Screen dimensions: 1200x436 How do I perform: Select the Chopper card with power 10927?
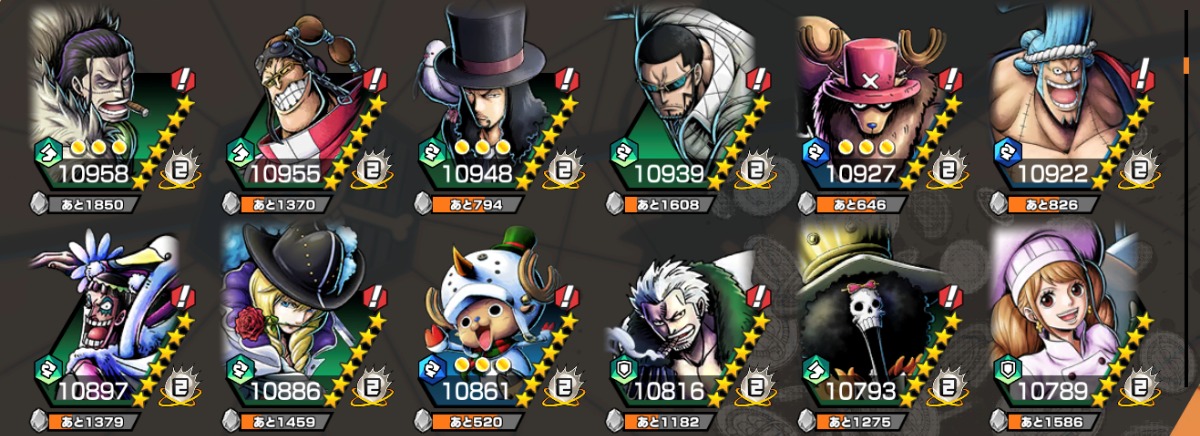(878, 105)
